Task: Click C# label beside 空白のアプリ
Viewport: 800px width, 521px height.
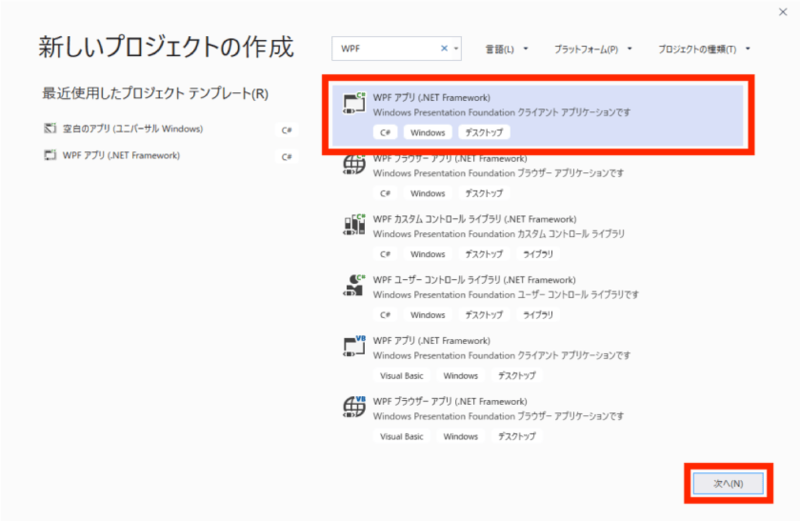Action: pos(287,130)
